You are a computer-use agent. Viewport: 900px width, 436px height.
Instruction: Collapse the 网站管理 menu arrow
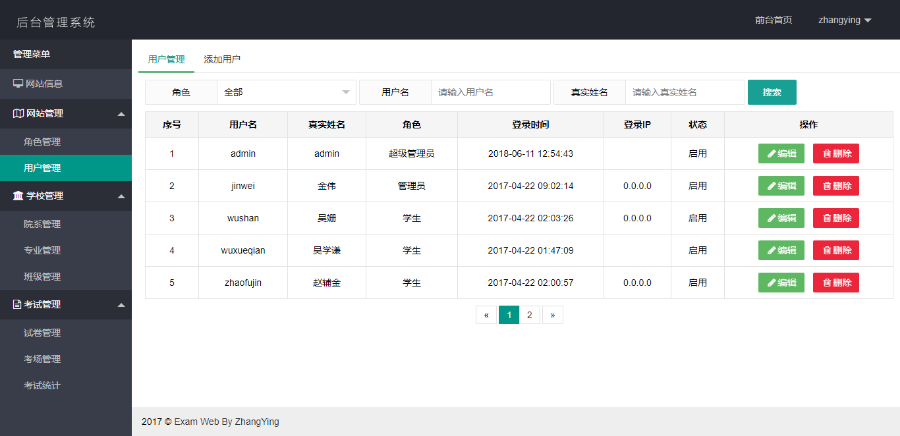[121, 114]
